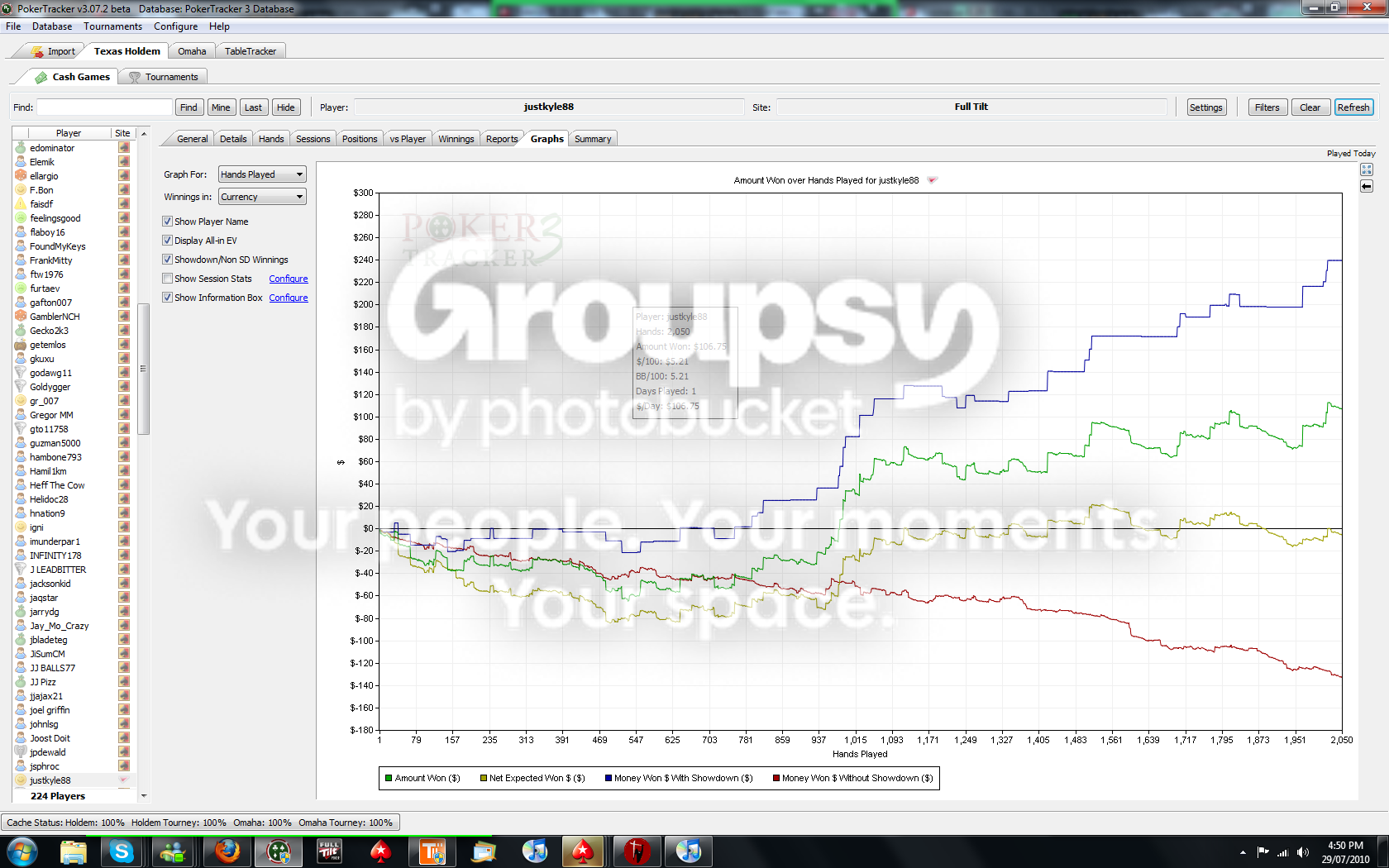Open the Action Center flag icon
The width and height of the screenshot is (1389, 868).
[x=1263, y=852]
